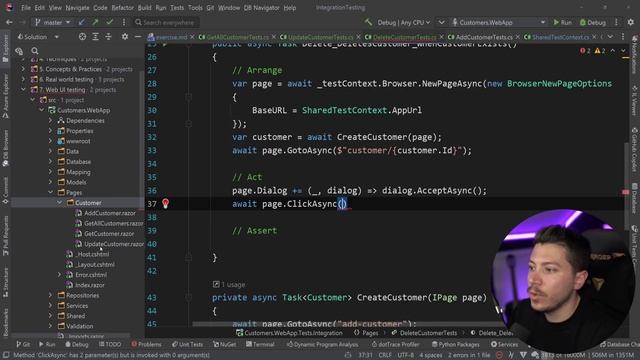Open the Python Packages tool window
The width and height of the screenshot is (640, 360).
(x=457, y=344)
